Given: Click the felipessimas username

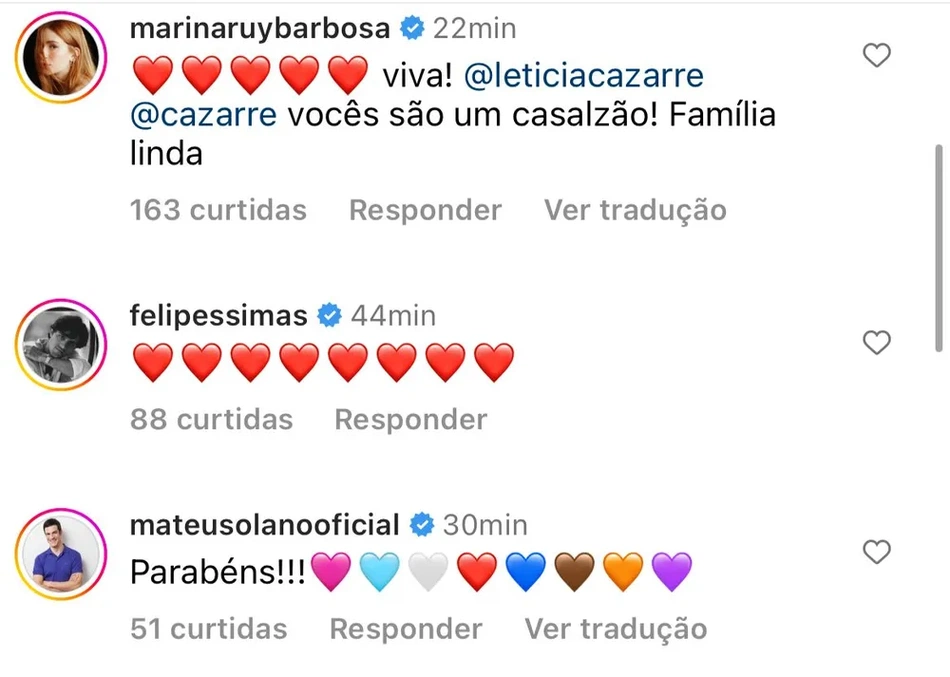Looking at the screenshot, I should tap(219, 316).
